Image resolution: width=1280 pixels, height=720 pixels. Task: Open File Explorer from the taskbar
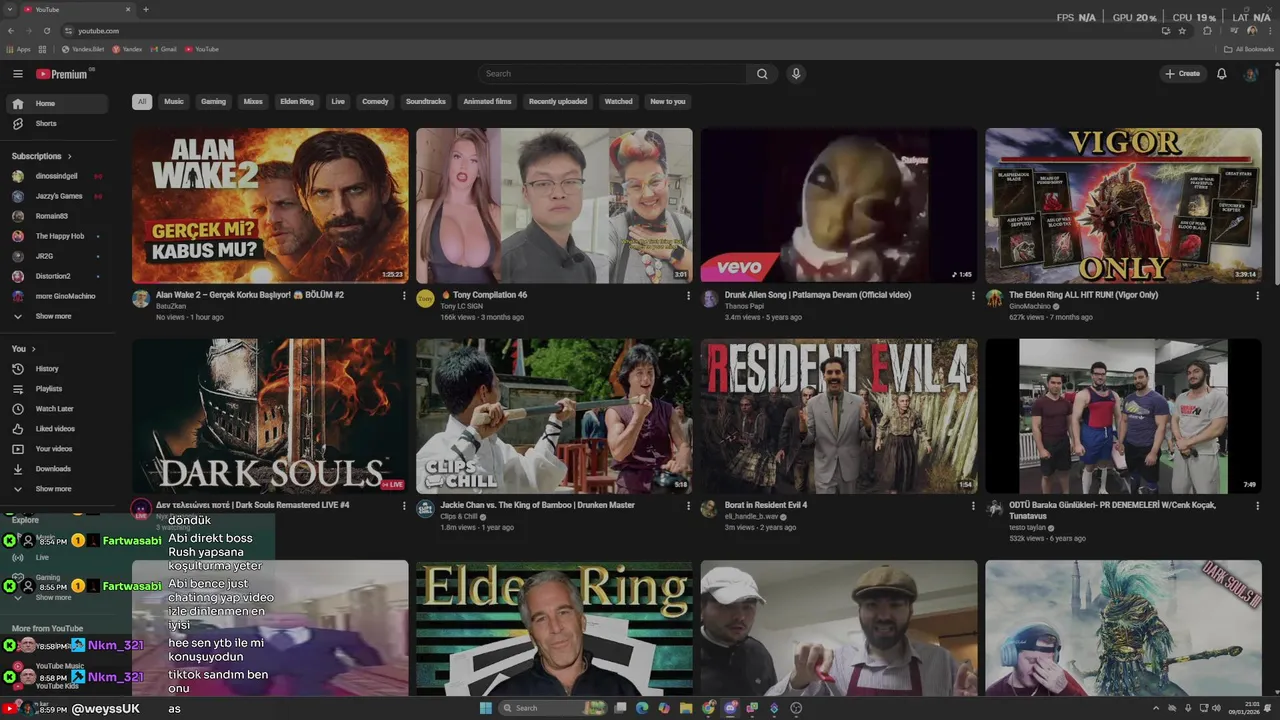(x=686, y=708)
